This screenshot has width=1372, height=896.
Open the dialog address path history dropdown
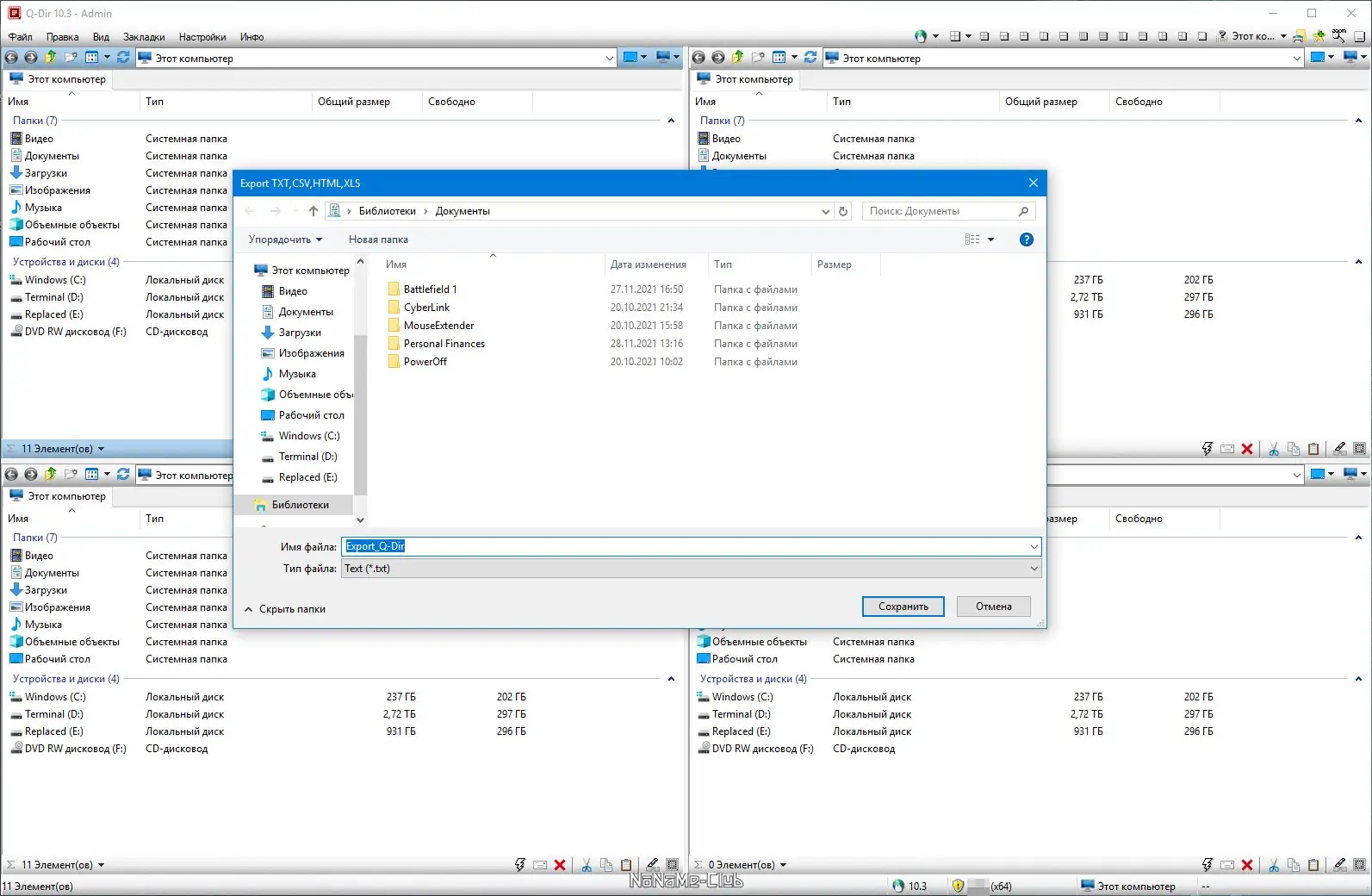click(x=825, y=211)
